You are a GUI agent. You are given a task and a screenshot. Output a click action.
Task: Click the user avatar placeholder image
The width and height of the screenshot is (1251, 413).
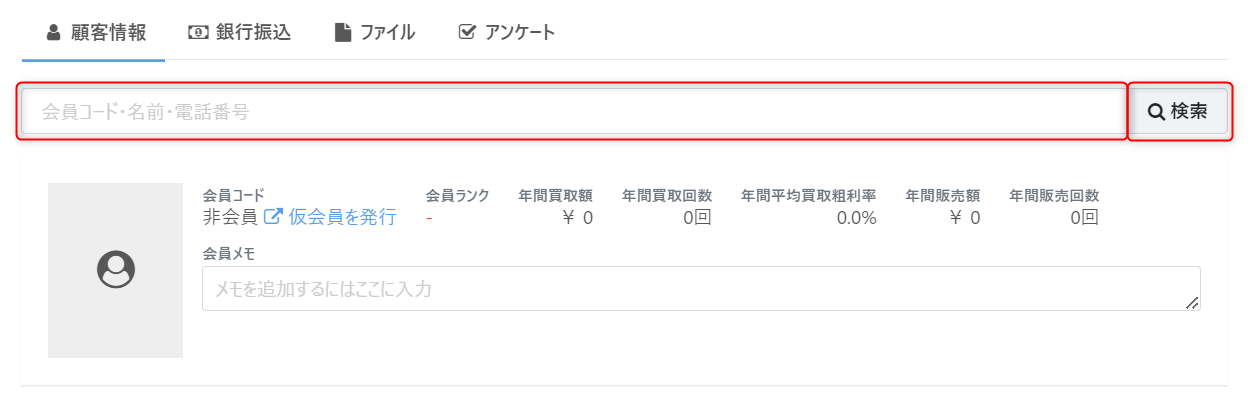(x=115, y=270)
